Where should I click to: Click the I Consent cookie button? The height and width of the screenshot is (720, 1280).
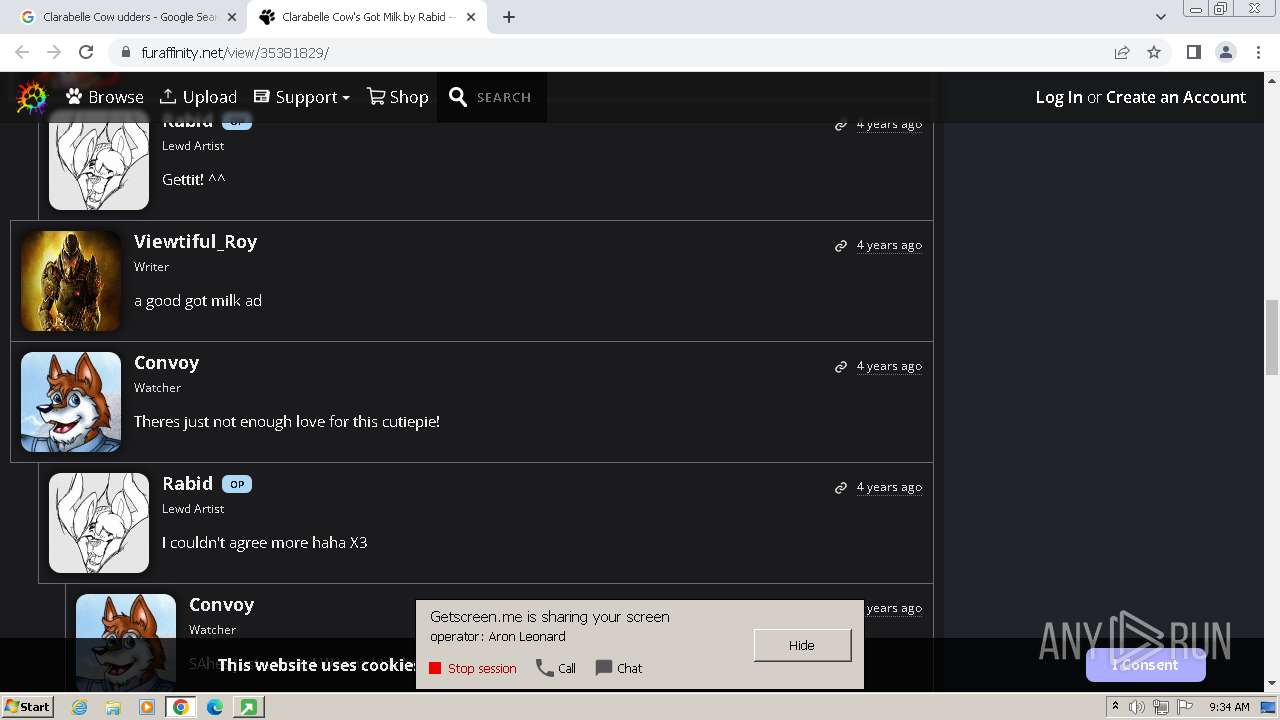[1145, 665]
